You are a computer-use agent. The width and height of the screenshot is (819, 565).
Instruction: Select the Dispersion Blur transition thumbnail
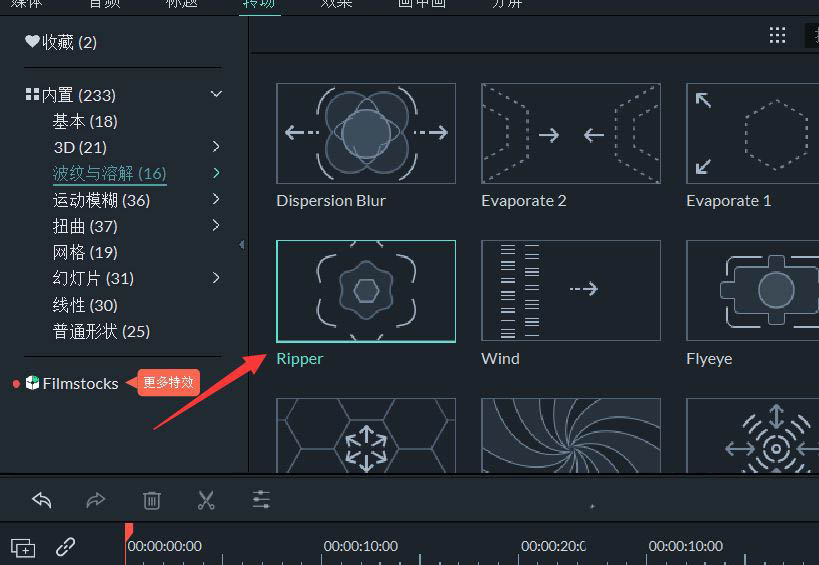[366, 132]
